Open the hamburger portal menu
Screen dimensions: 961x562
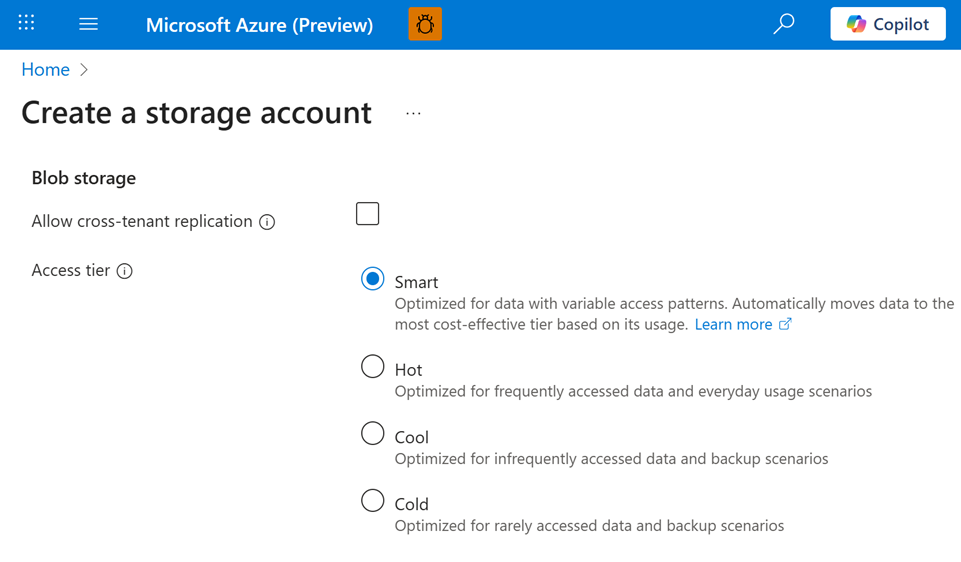click(88, 24)
